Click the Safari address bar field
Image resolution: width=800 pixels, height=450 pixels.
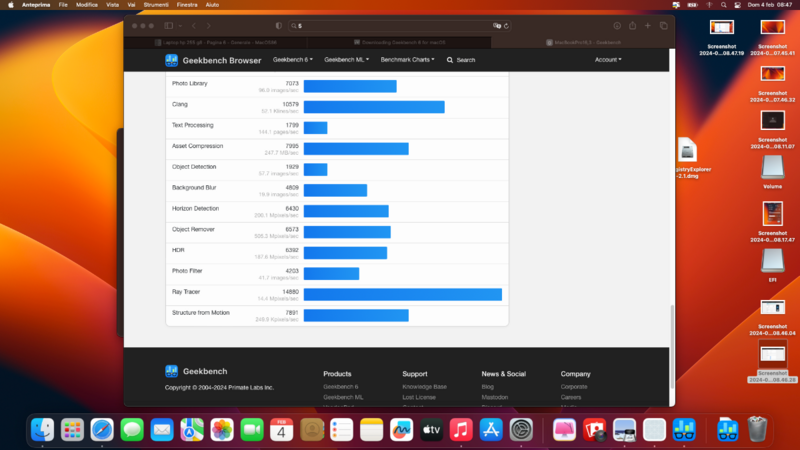(399, 26)
